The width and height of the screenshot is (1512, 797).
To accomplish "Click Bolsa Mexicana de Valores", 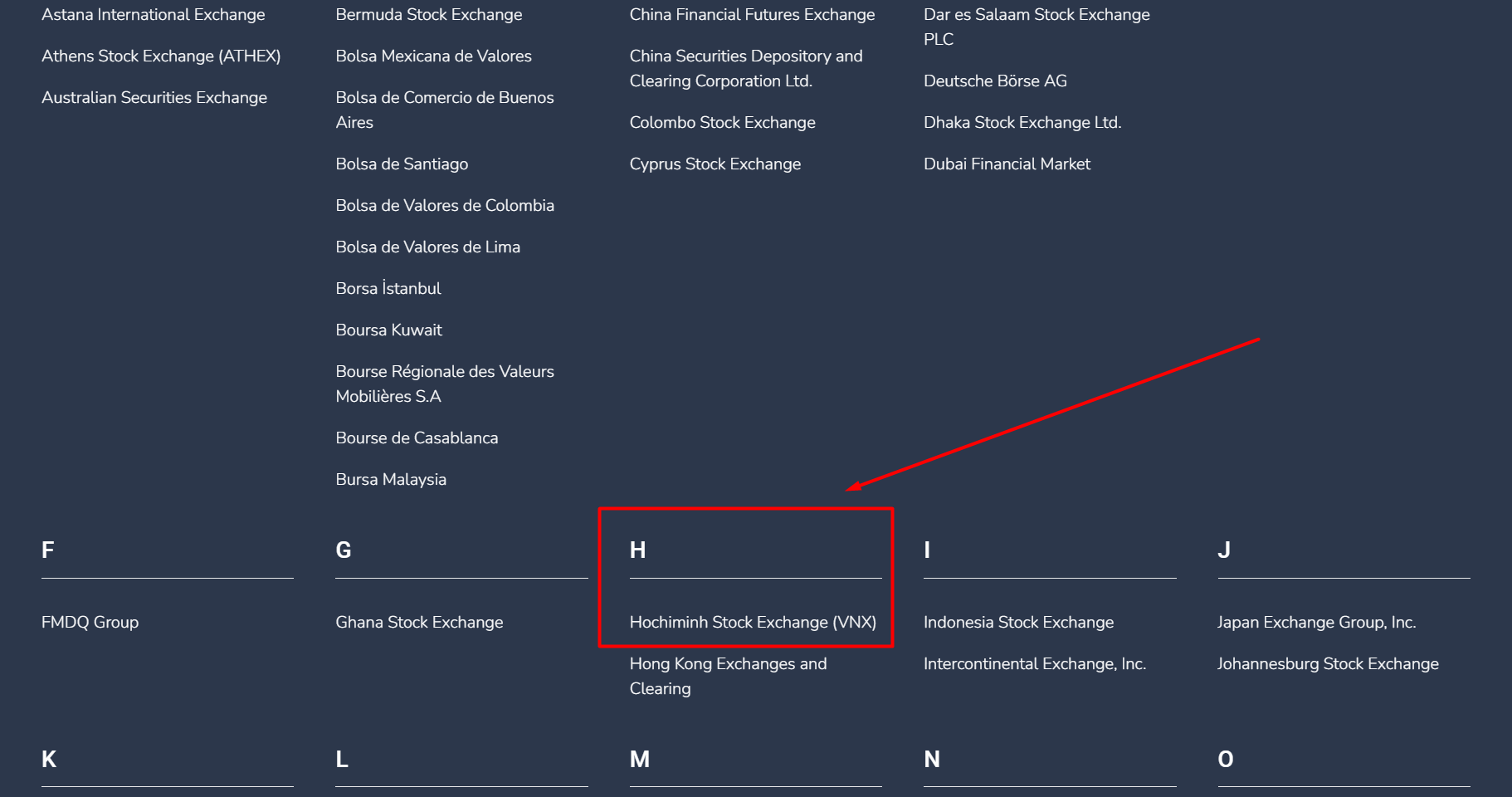I will click(x=433, y=56).
